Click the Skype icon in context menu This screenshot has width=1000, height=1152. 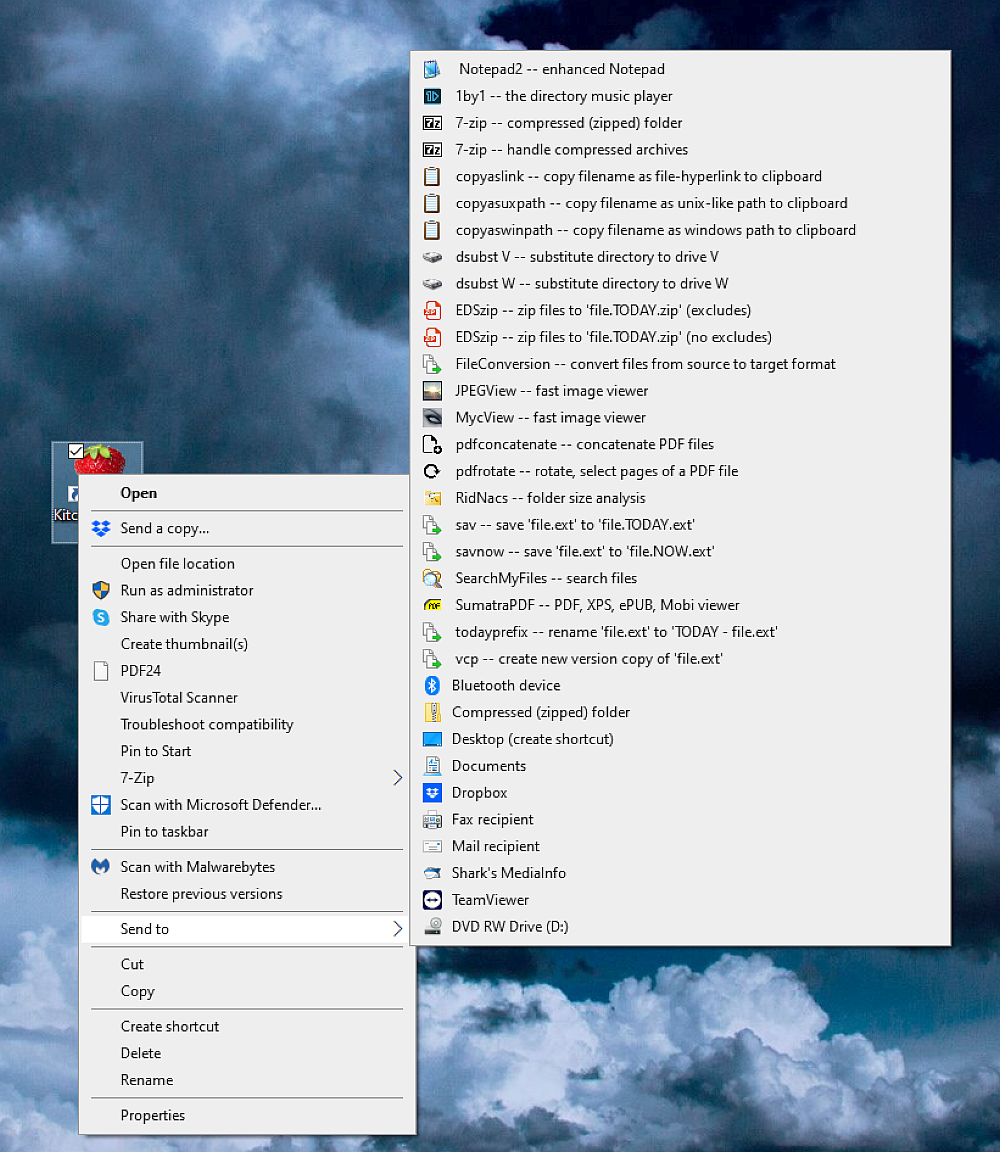pos(101,617)
